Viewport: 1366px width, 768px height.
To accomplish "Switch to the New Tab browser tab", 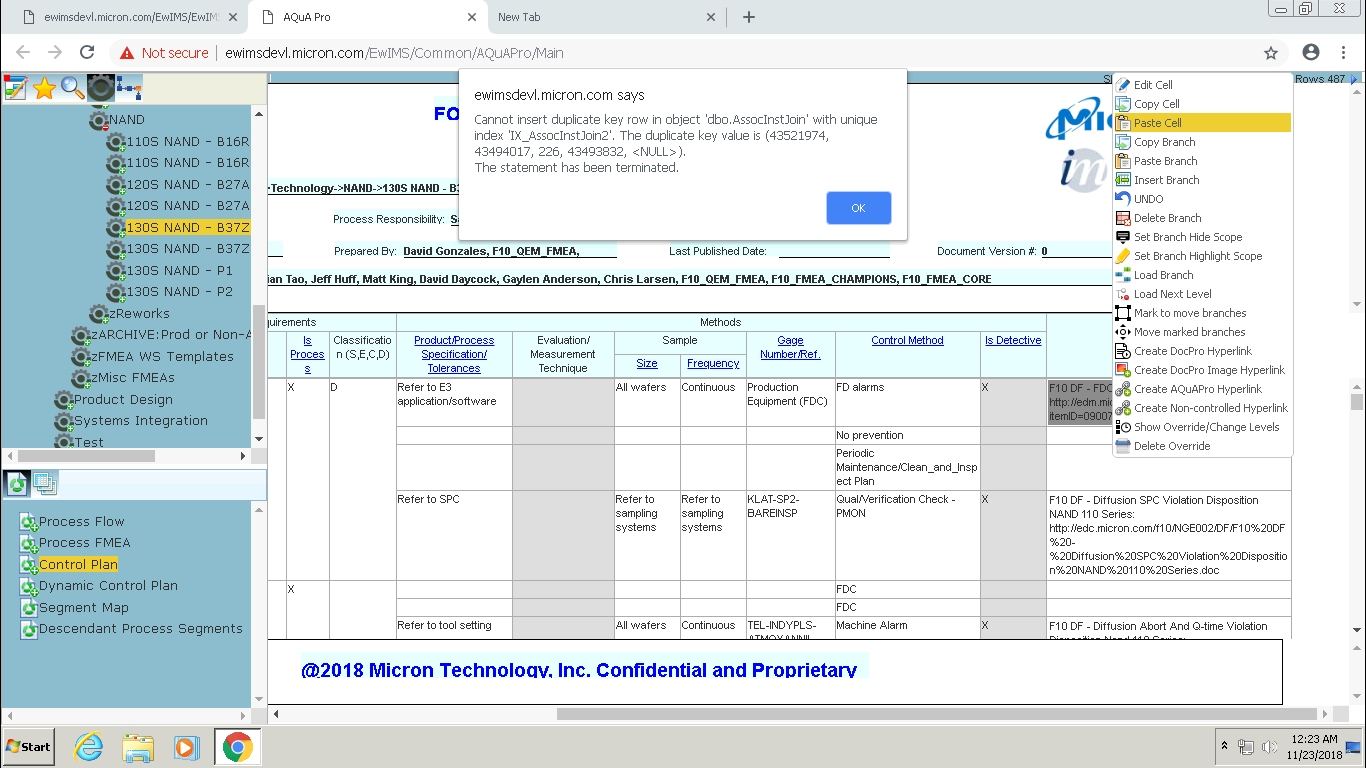I will coord(605,17).
